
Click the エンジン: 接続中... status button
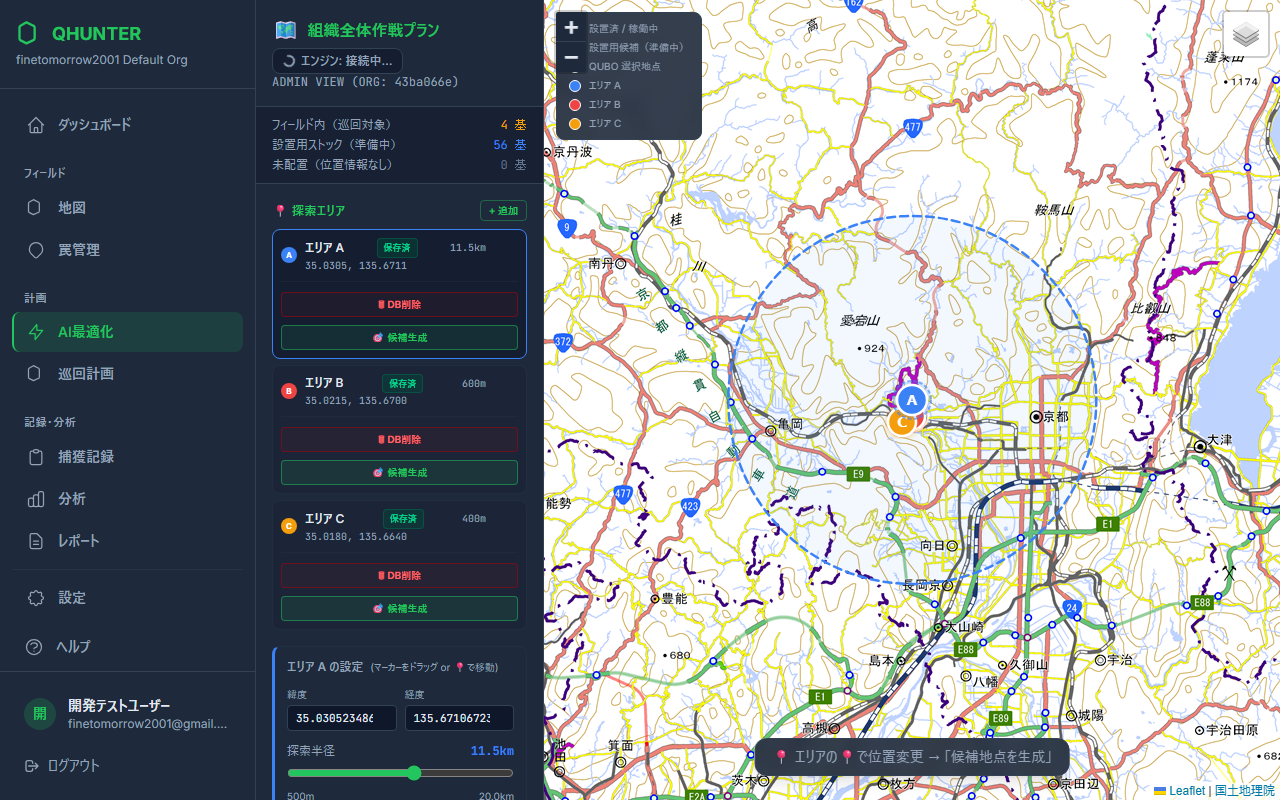(337, 61)
